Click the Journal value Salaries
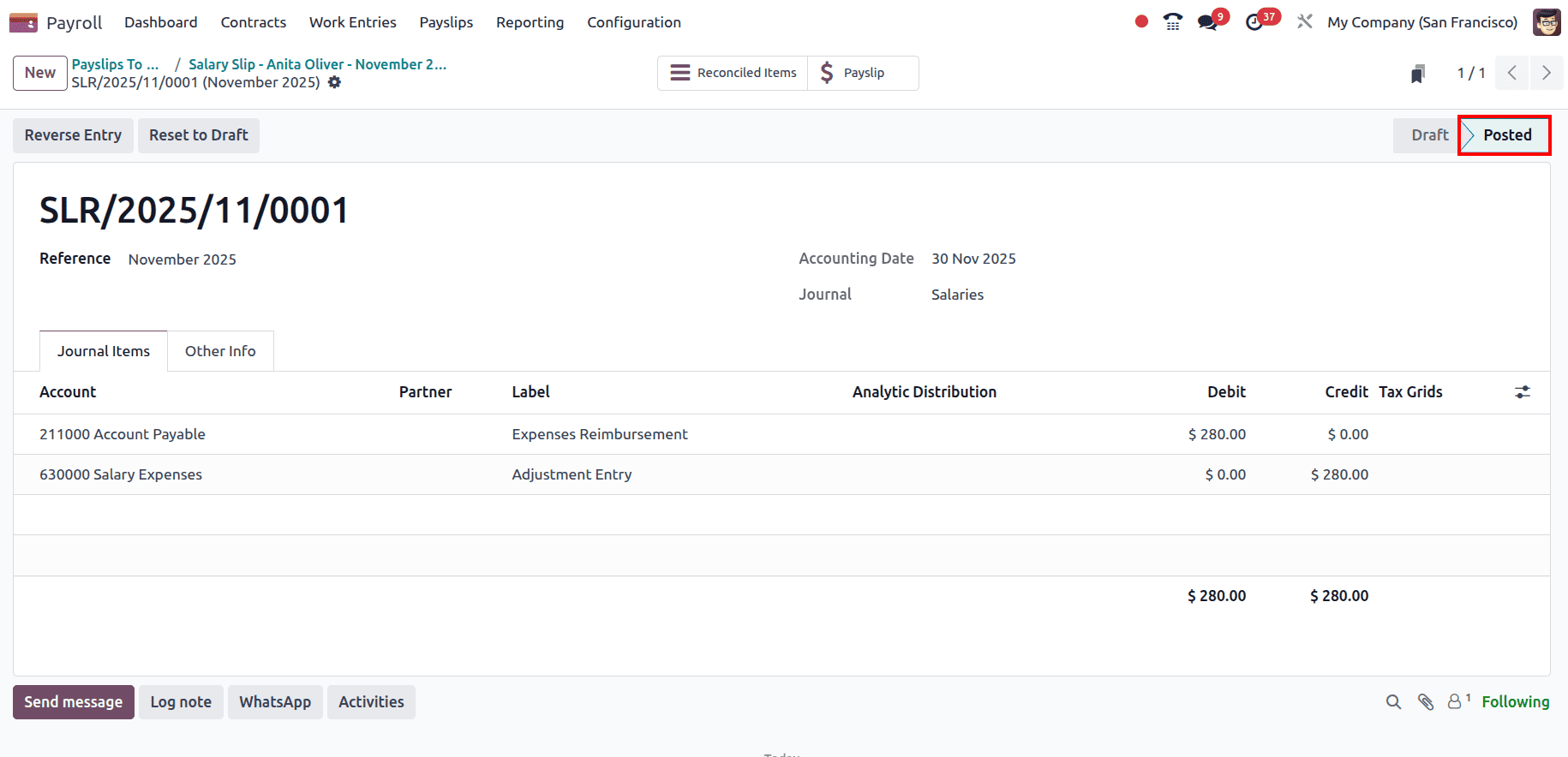Image resolution: width=1568 pixels, height=757 pixels. (957, 295)
